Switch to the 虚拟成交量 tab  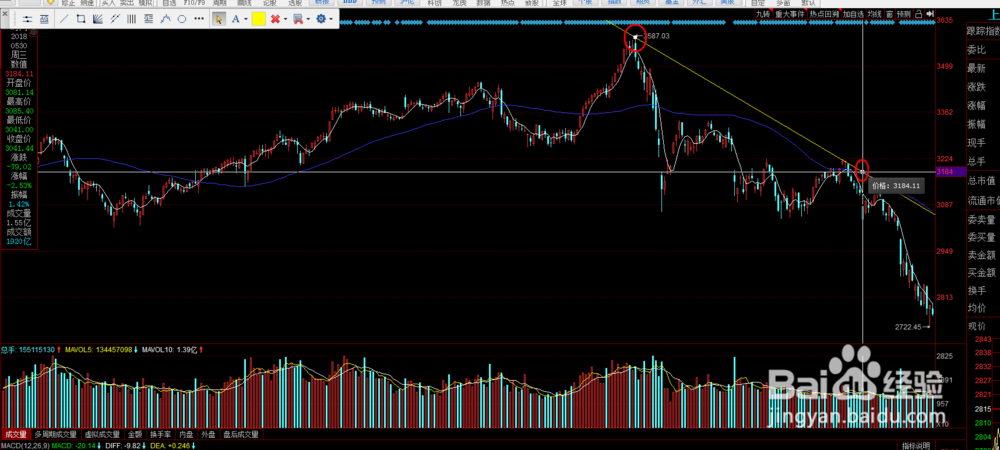[102, 435]
